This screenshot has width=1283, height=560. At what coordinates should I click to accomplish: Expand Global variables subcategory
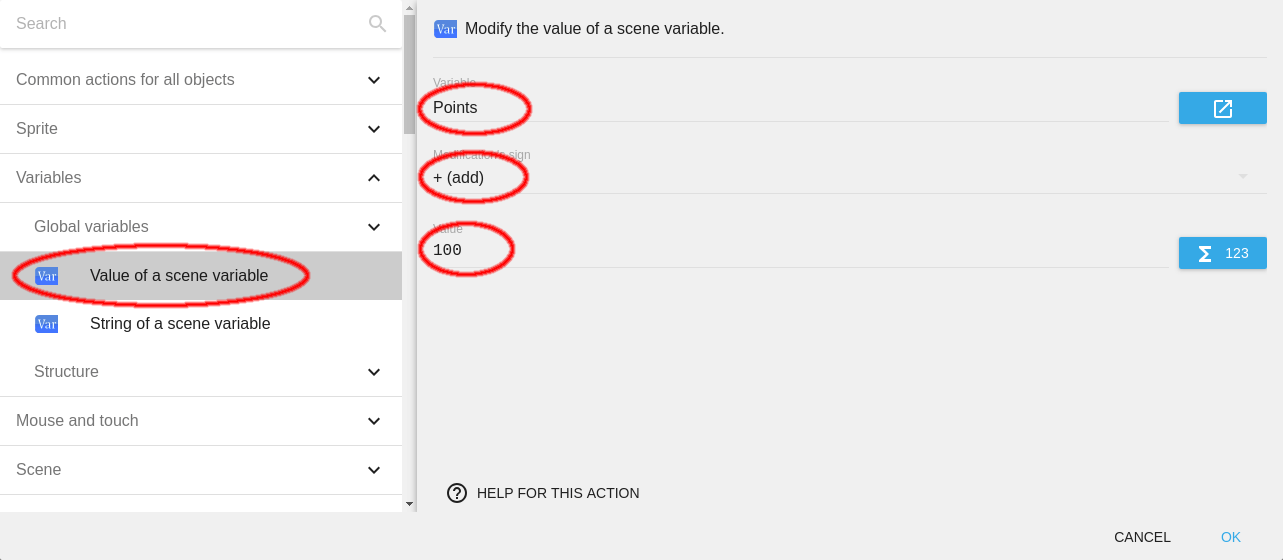pos(374,227)
